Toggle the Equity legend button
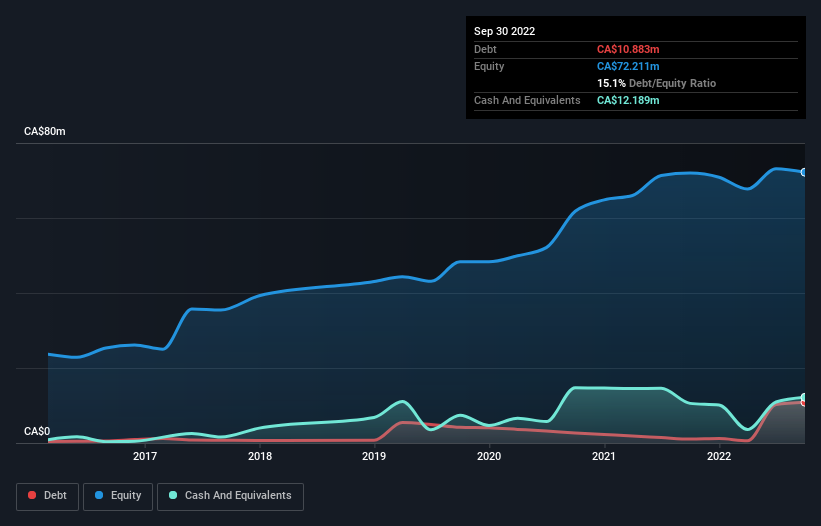This screenshot has height=526, width=821. click(x=118, y=496)
